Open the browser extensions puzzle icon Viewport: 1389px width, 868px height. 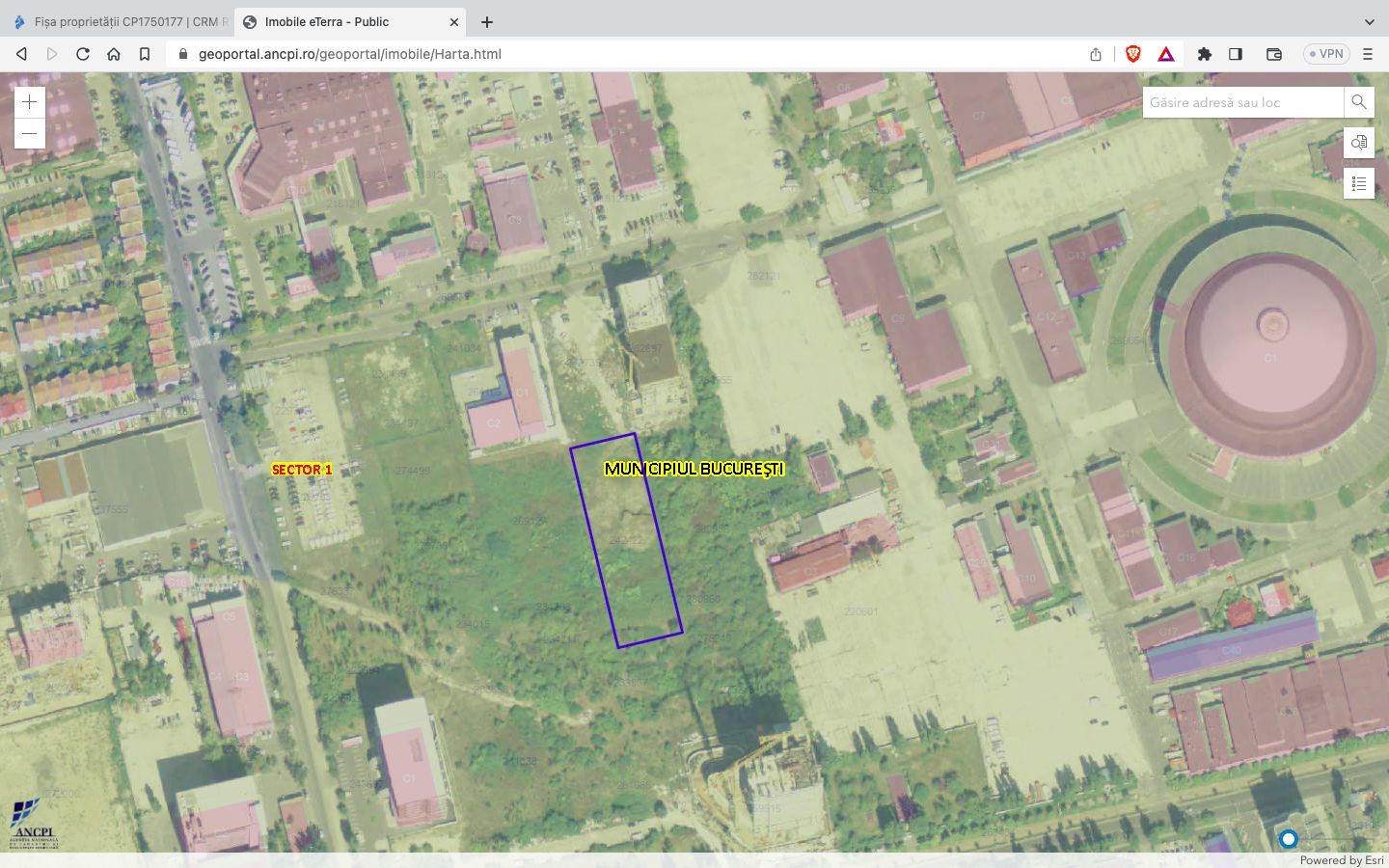coord(1204,54)
